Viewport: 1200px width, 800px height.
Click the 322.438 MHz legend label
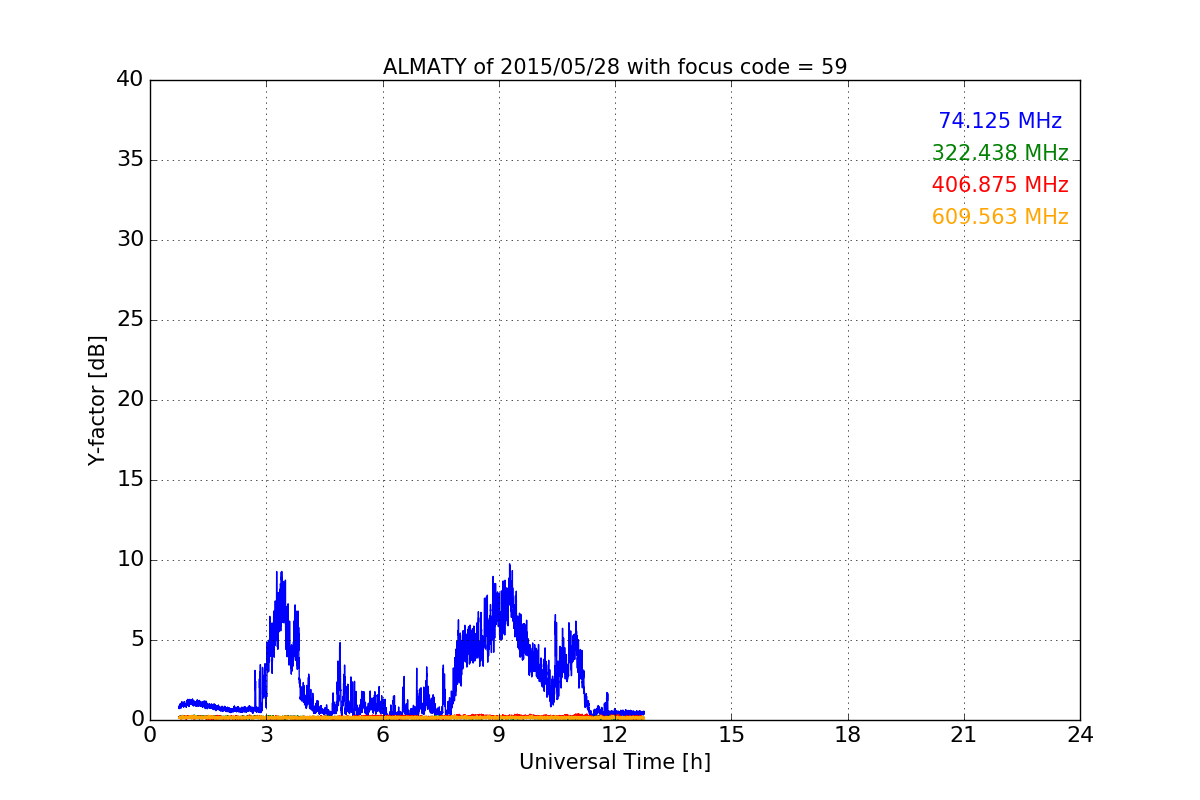point(1000,153)
